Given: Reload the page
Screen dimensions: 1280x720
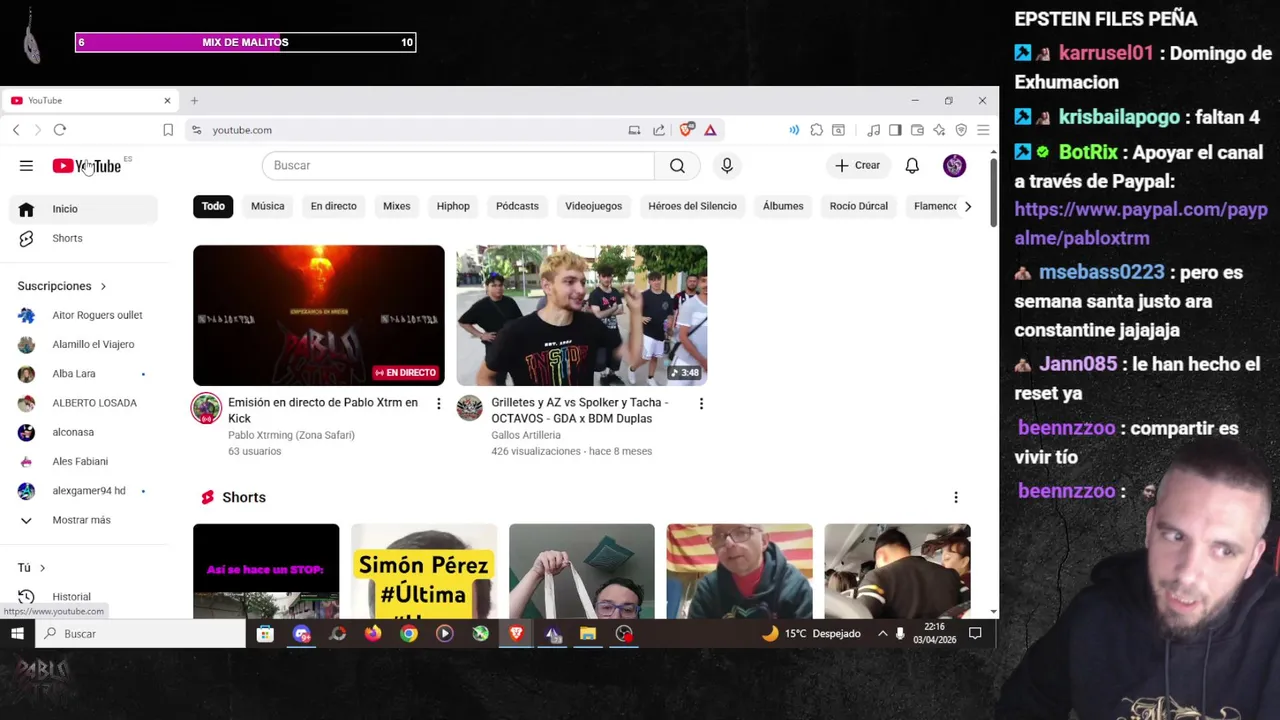Looking at the screenshot, I should 60,130.
